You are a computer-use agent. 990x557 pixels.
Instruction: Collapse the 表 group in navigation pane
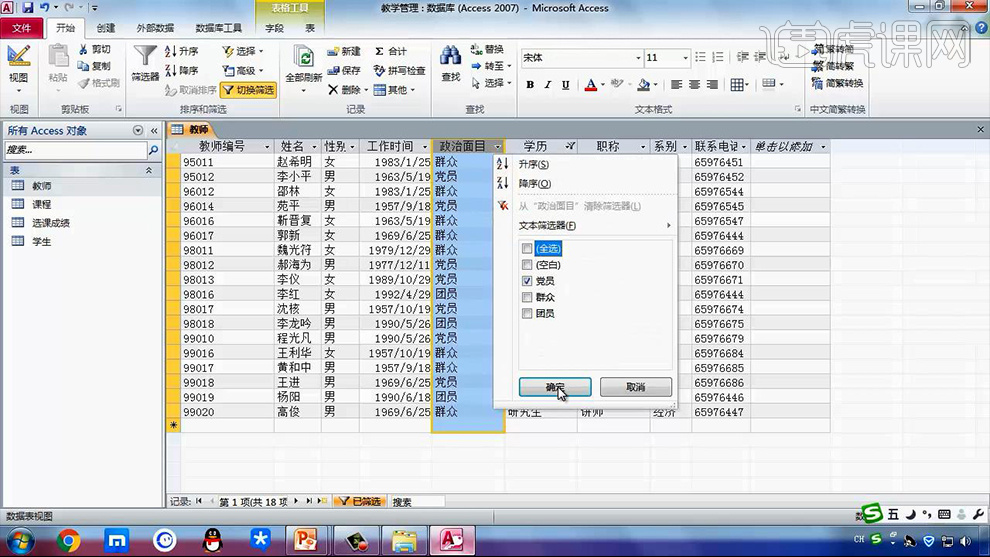click(x=149, y=171)
